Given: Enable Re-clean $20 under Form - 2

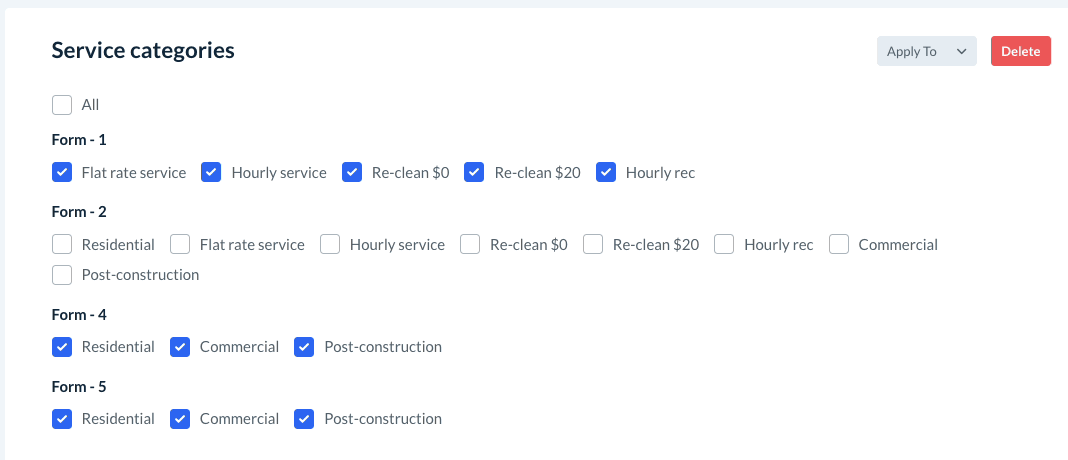Looking at the screenshot, I should point(593,244).
